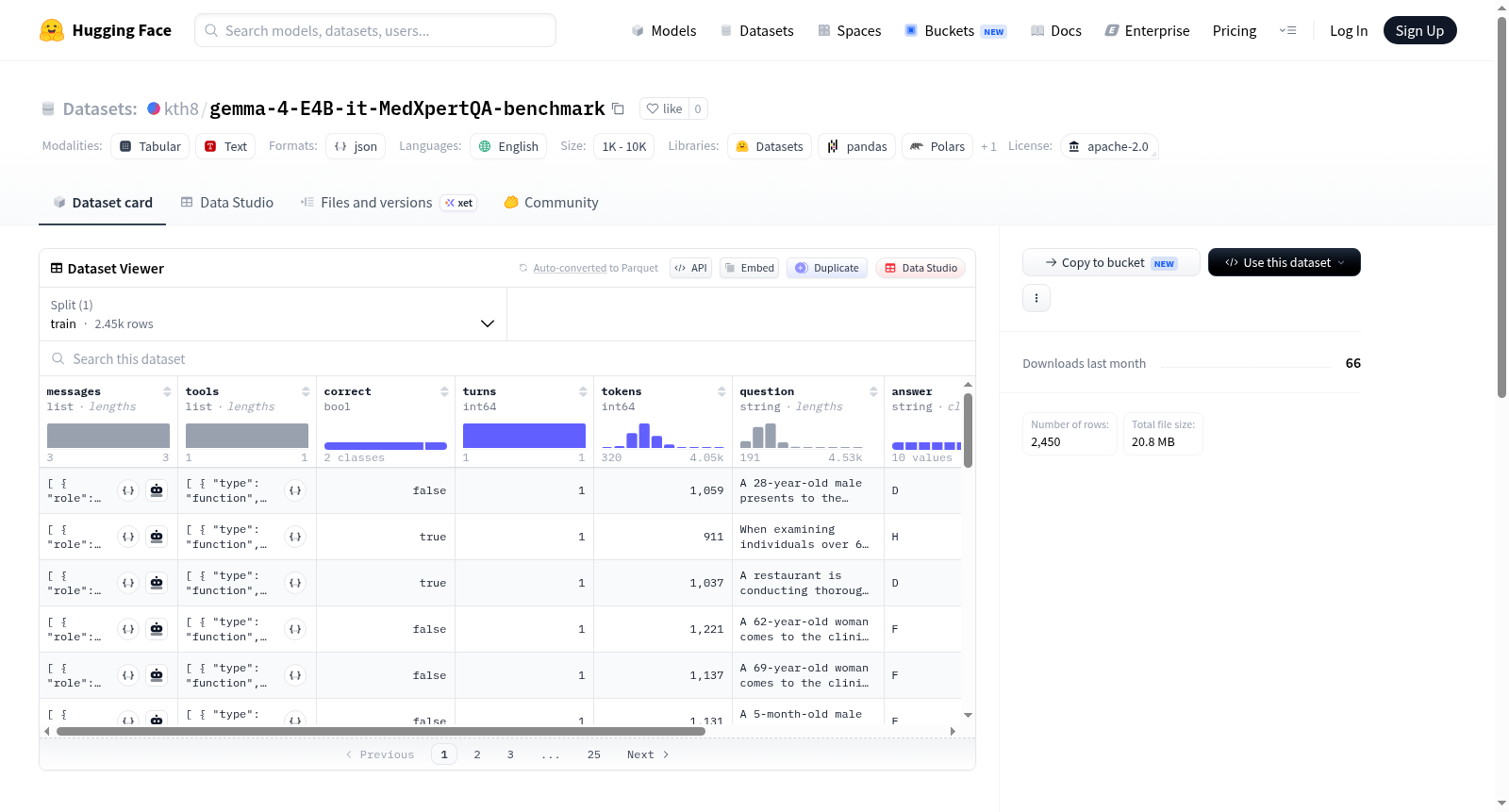Open Buckets in the top navigation
This screenshot has width=1509, height=812.
pos(955,30)
